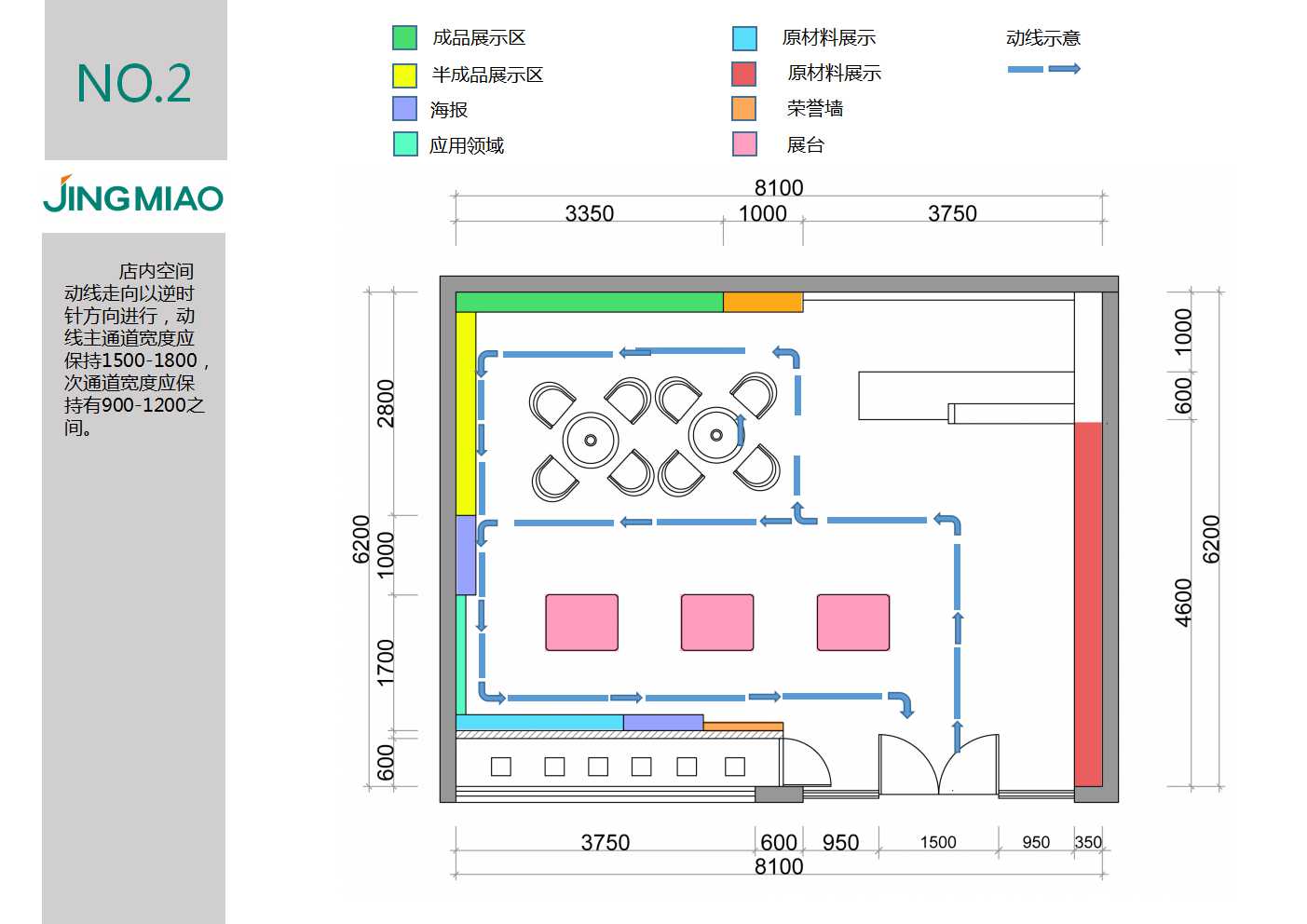Select the left pink display table
The width and height of the screenshot is (1307, 924).
point(581,622)
